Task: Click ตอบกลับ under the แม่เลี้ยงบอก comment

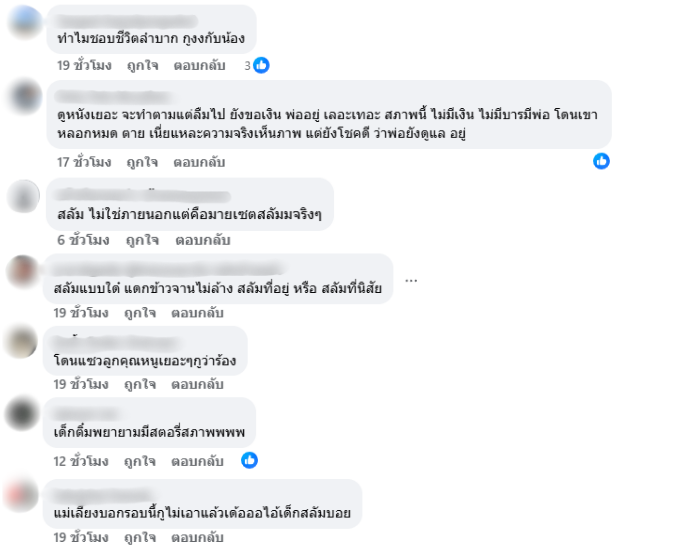Action: click(197, 537)
